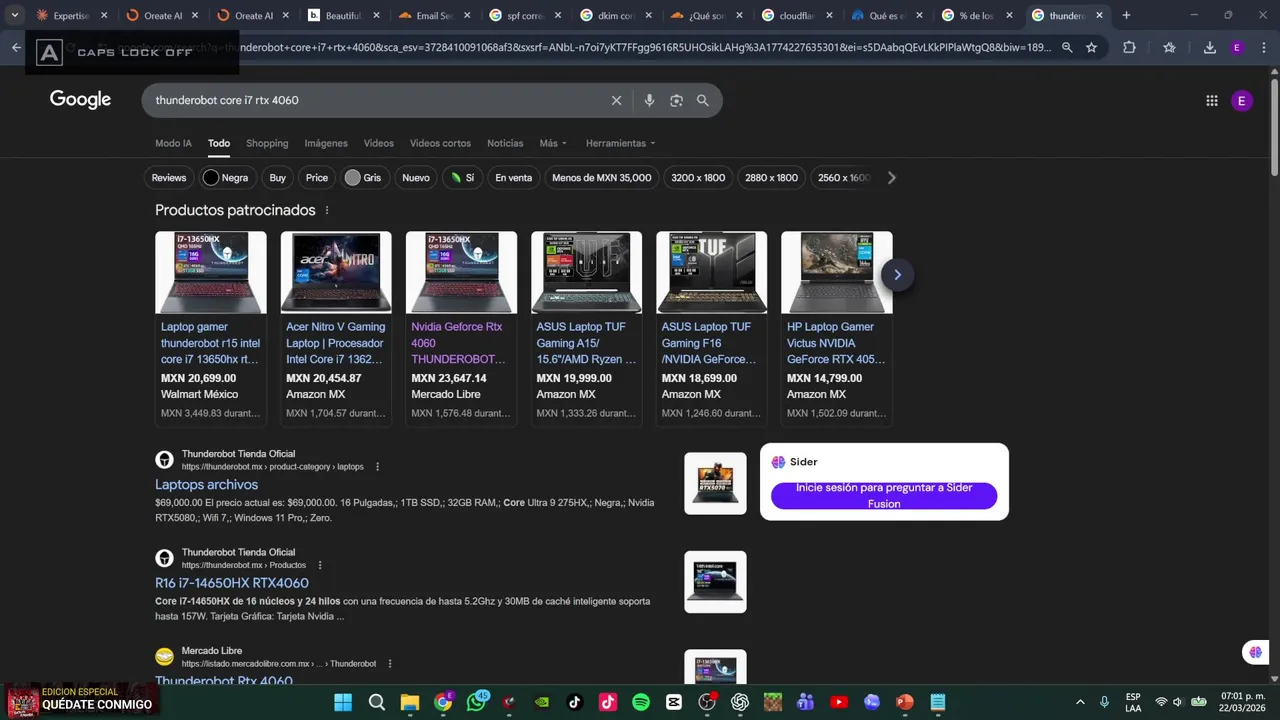Click the Google logo
Viewport: 1280px width, 720px height.
(81, 99)
